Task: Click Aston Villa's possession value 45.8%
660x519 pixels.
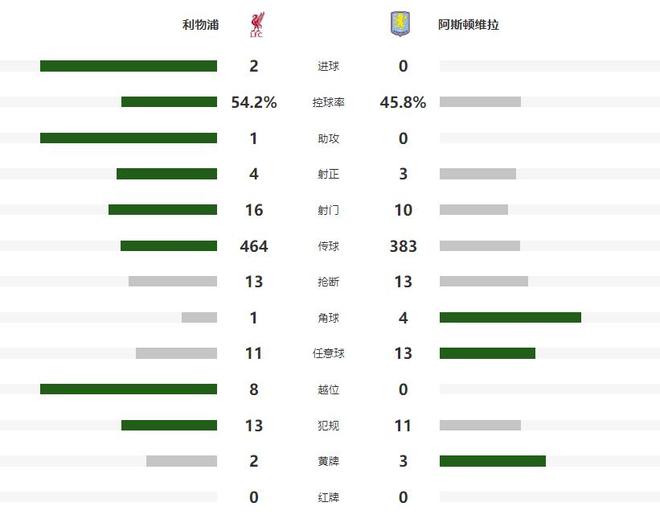Action: point(403,102)
